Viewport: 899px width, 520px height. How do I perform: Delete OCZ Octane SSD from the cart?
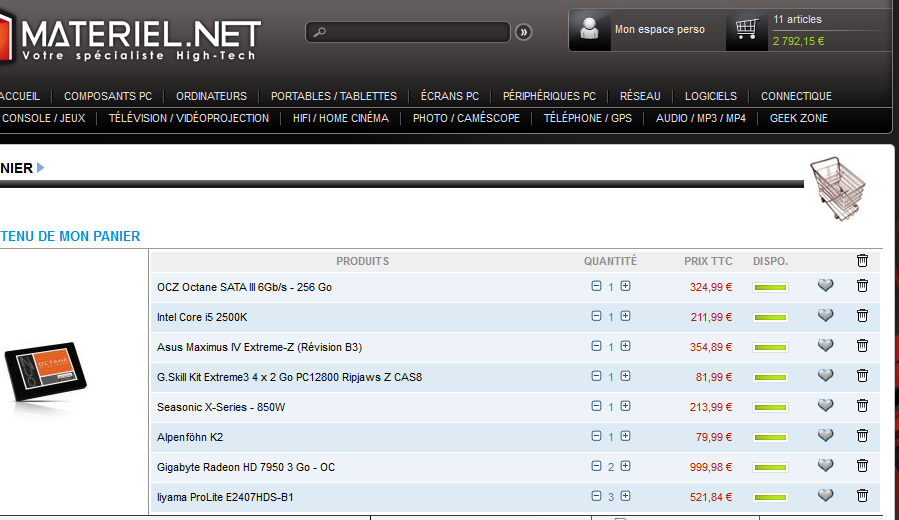pyautogui.click(x=862, y=286)
